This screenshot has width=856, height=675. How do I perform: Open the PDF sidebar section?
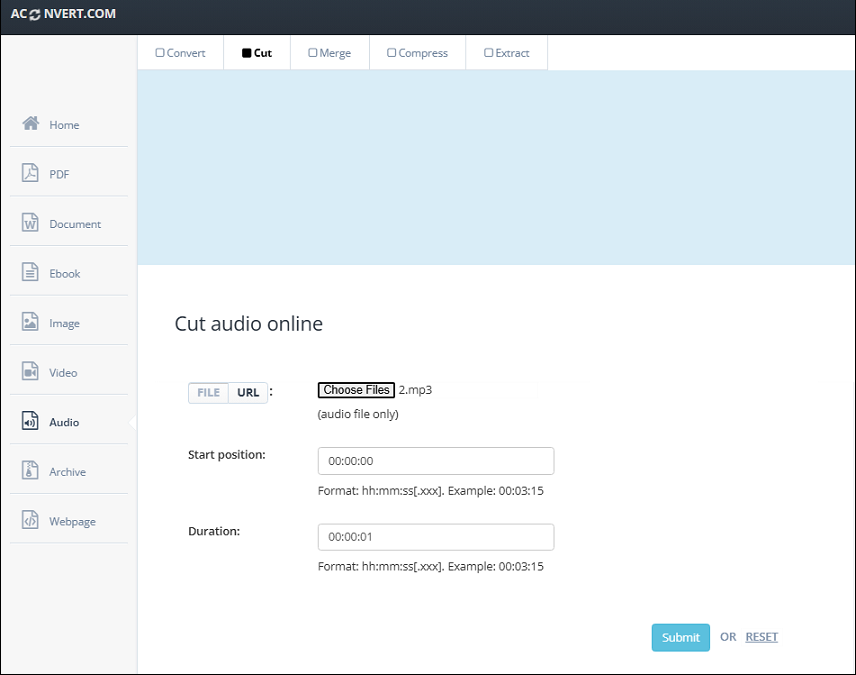coord(69,174)
